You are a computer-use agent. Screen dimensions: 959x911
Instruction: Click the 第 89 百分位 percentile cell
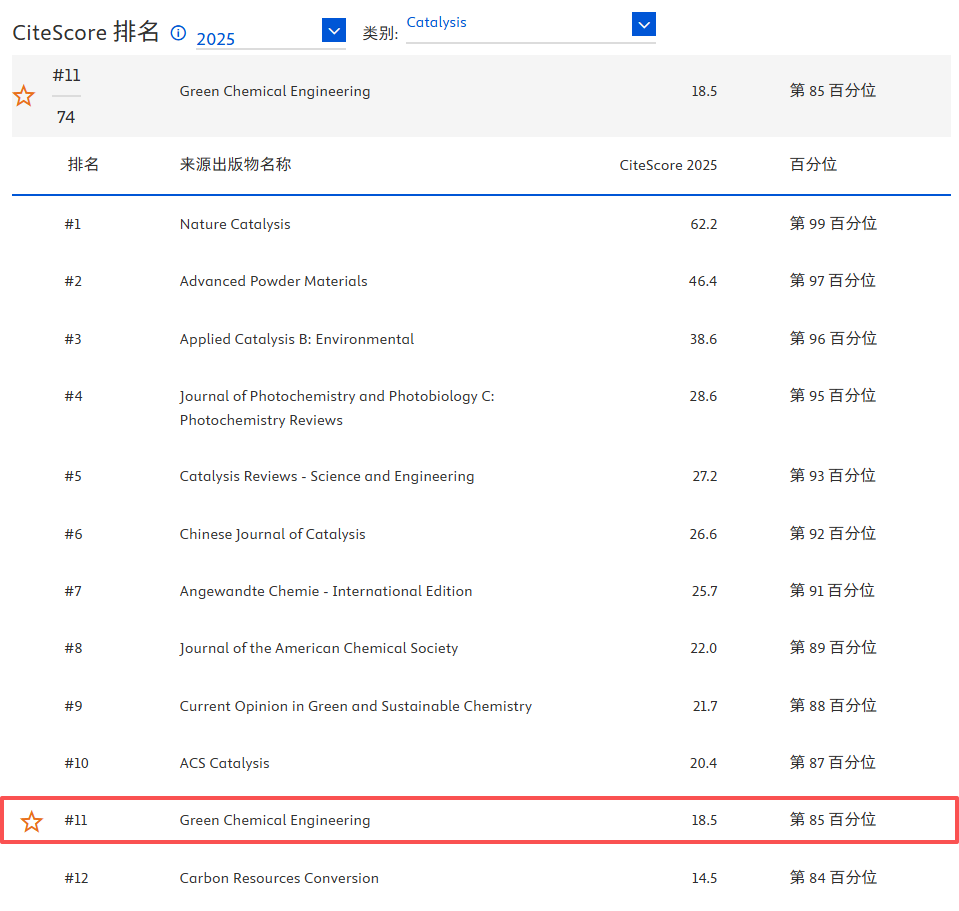coord(833,647)
